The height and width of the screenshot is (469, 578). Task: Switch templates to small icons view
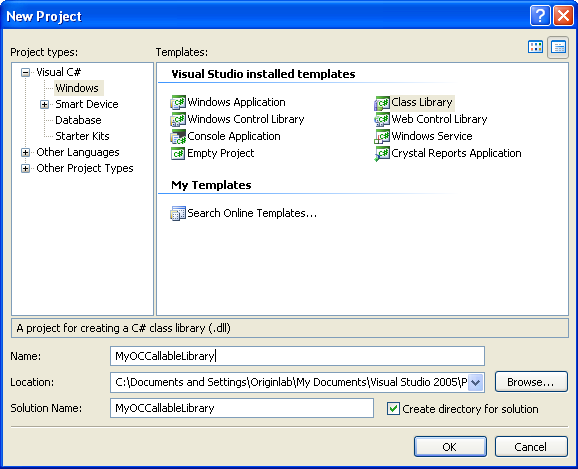(x=558, y=47)
